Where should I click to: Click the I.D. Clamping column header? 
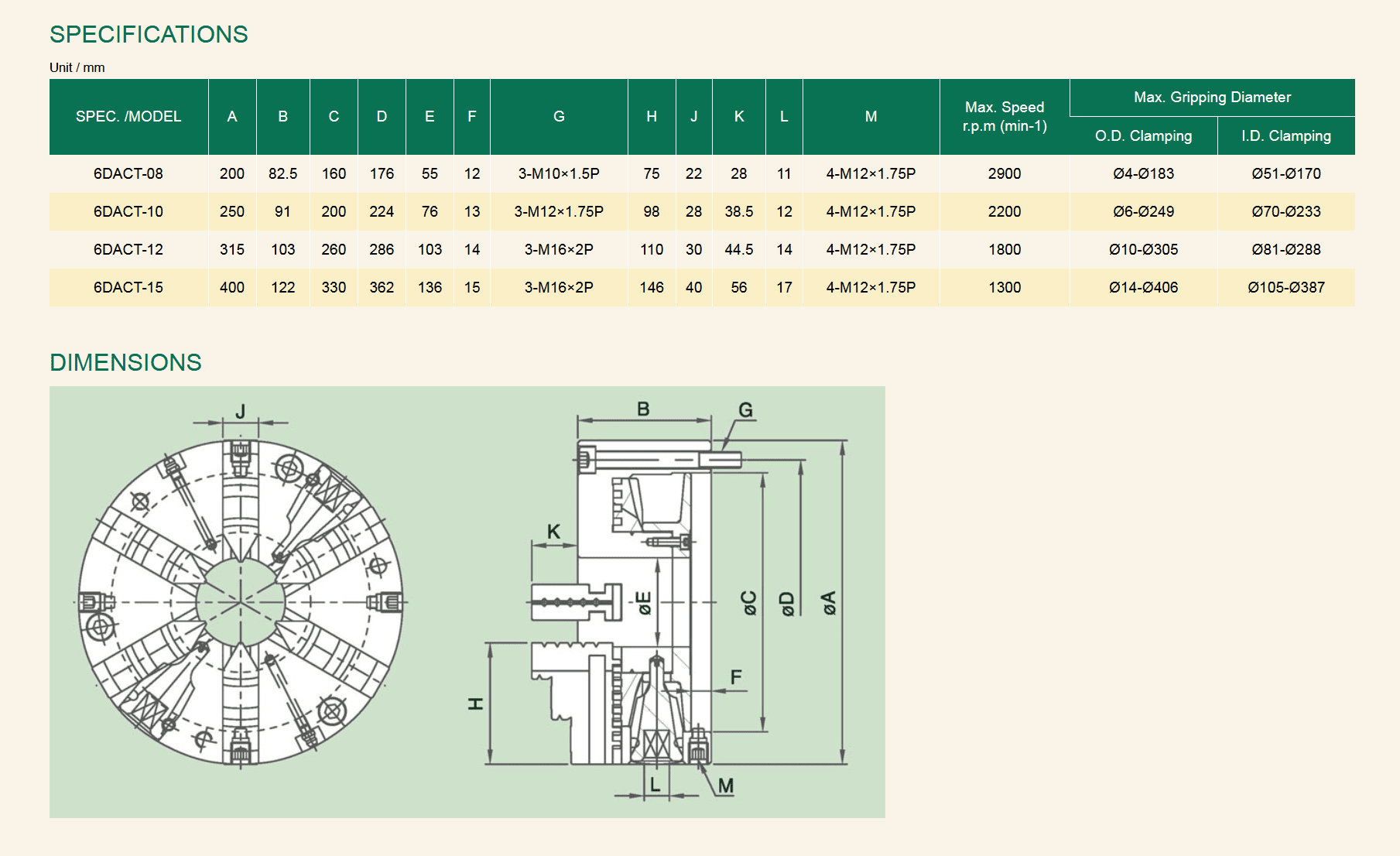1286,136
